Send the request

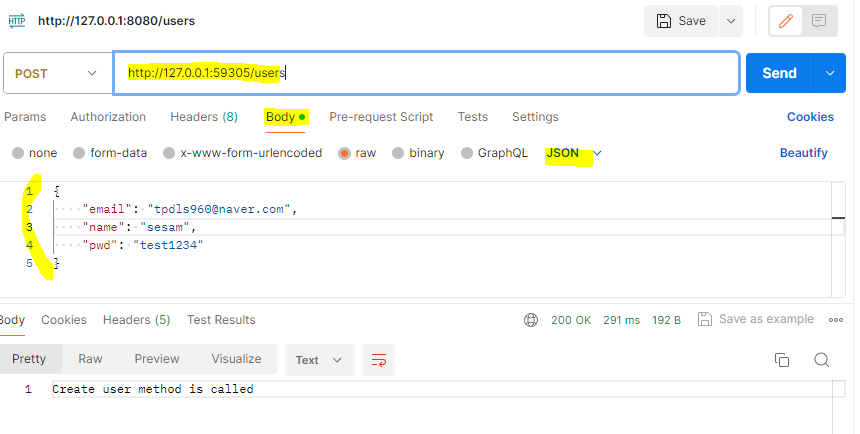pos(779,73)
